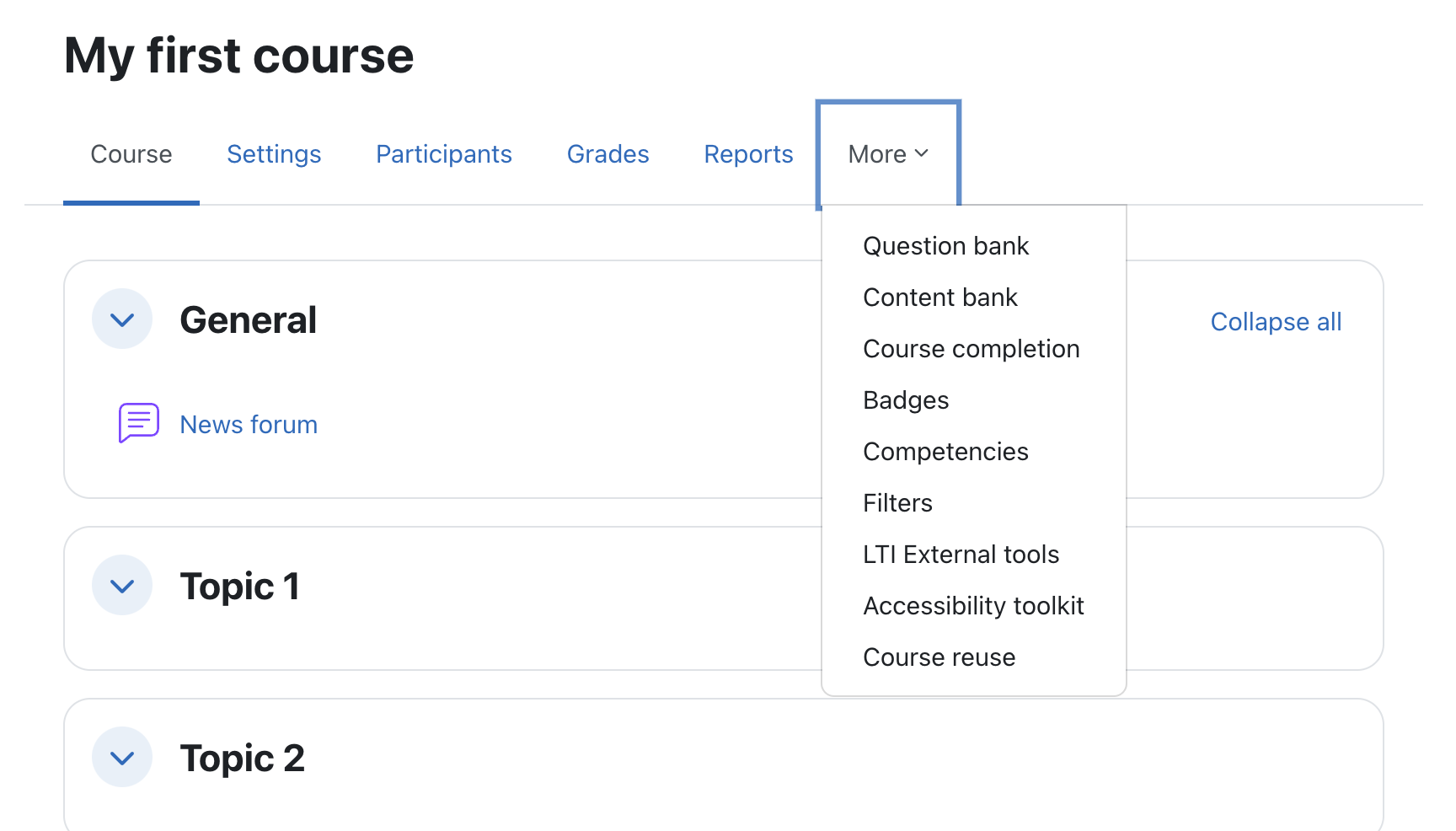Viewport: 1456px width, 831px height.
Task: Close the More dropdown menu
Action: tap(888, 154)
